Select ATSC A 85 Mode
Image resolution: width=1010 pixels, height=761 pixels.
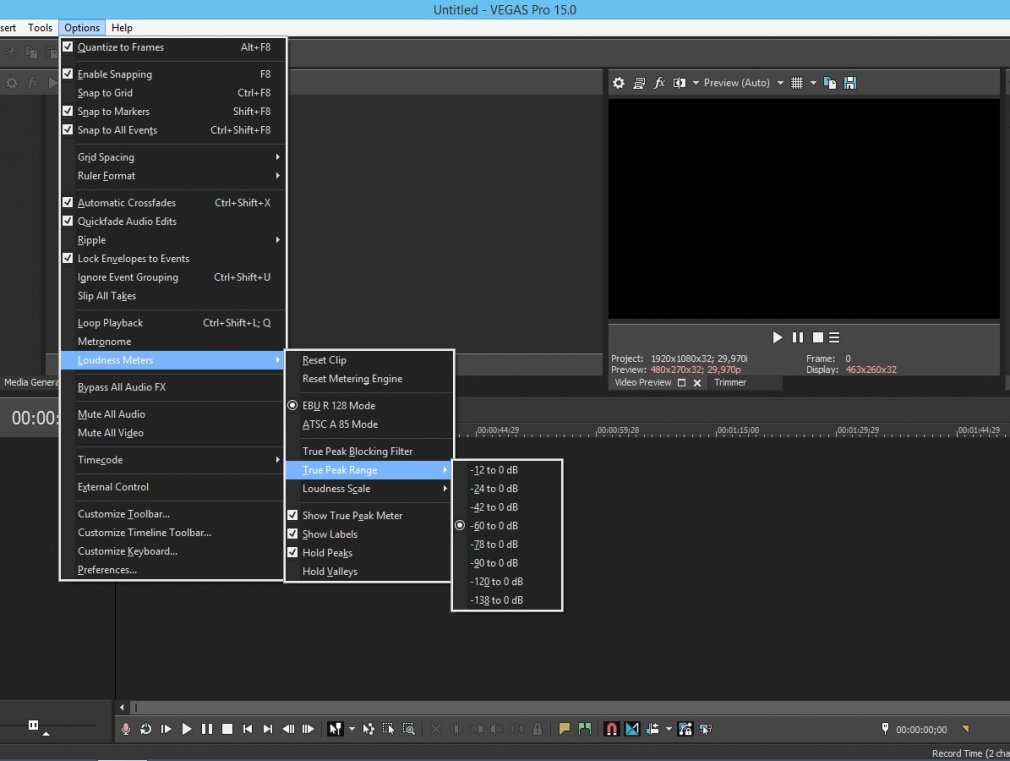point(369,425)
